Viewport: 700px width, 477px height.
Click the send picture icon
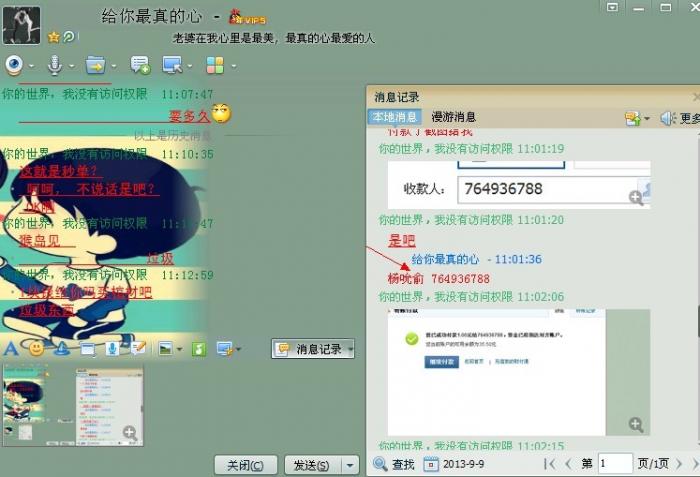pos(166,348)
